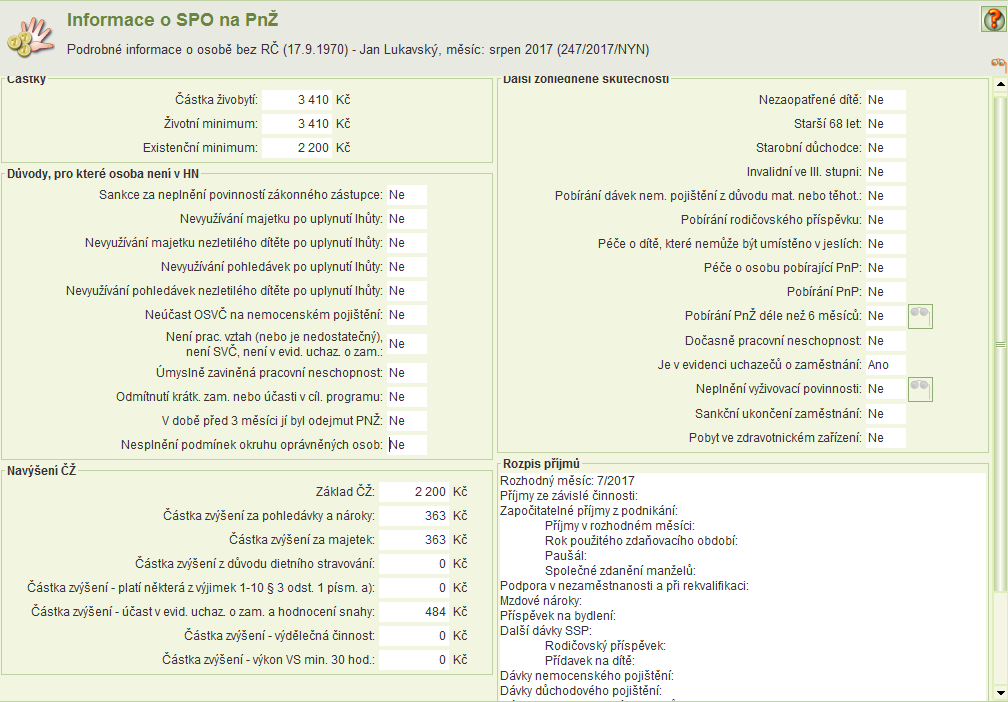The image size is (1008, 702).
Task: Click the Není prac. vztah value field
Action: [x=406, y=344]
